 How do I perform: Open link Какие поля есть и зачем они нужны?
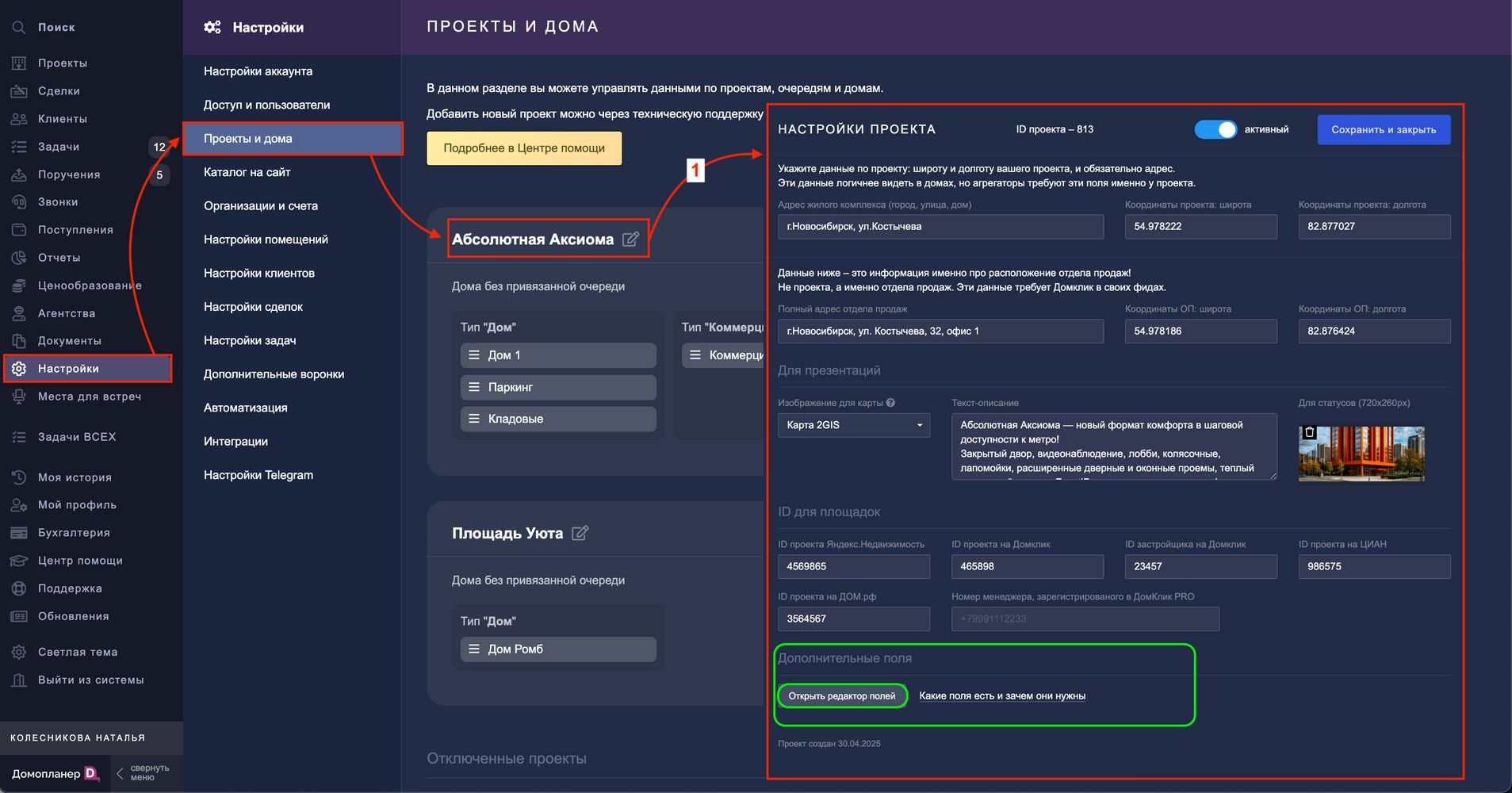[x=1002, y=695]
